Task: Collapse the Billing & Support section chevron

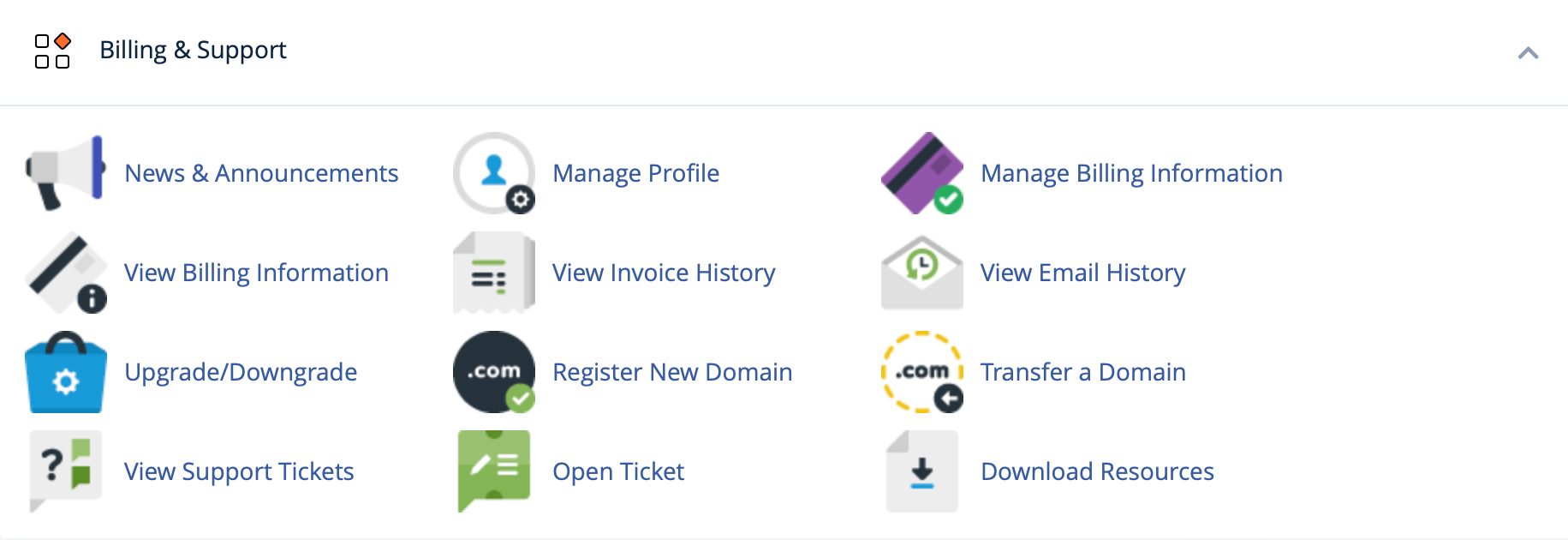Action: pos(1528,53)
